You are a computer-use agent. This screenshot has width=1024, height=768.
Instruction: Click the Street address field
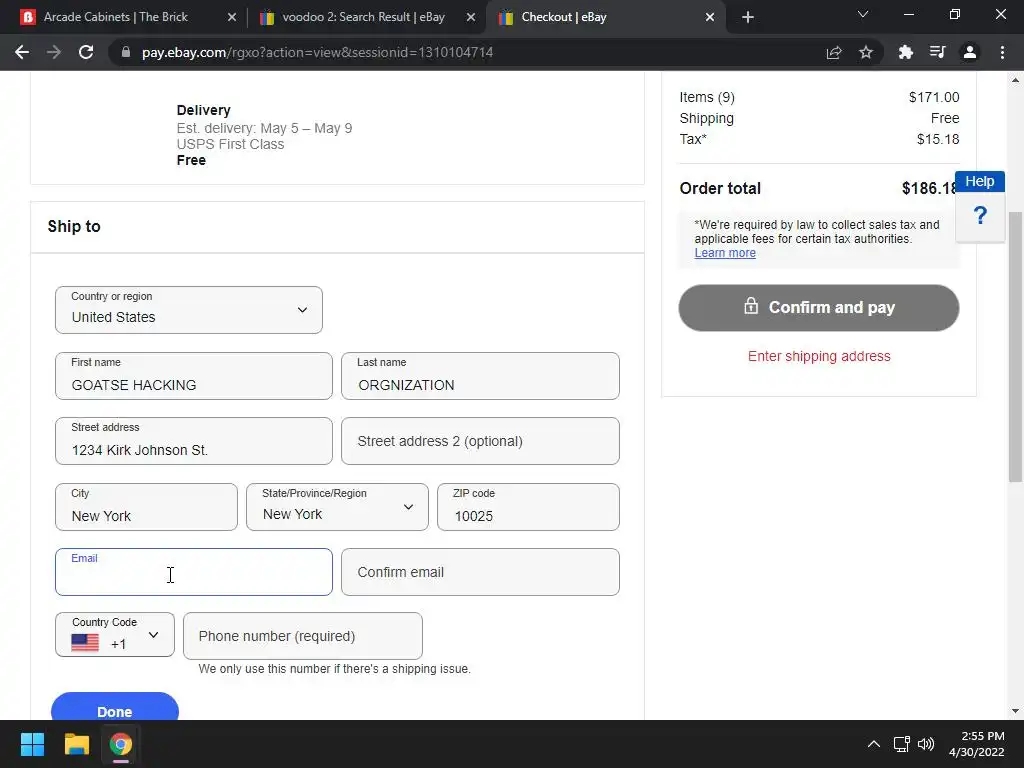pyautogui.click(x=194, y=441)
